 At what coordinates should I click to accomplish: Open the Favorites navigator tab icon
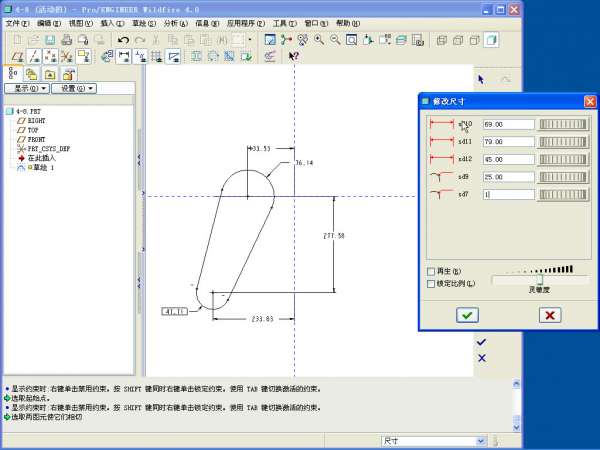[50, 74]
